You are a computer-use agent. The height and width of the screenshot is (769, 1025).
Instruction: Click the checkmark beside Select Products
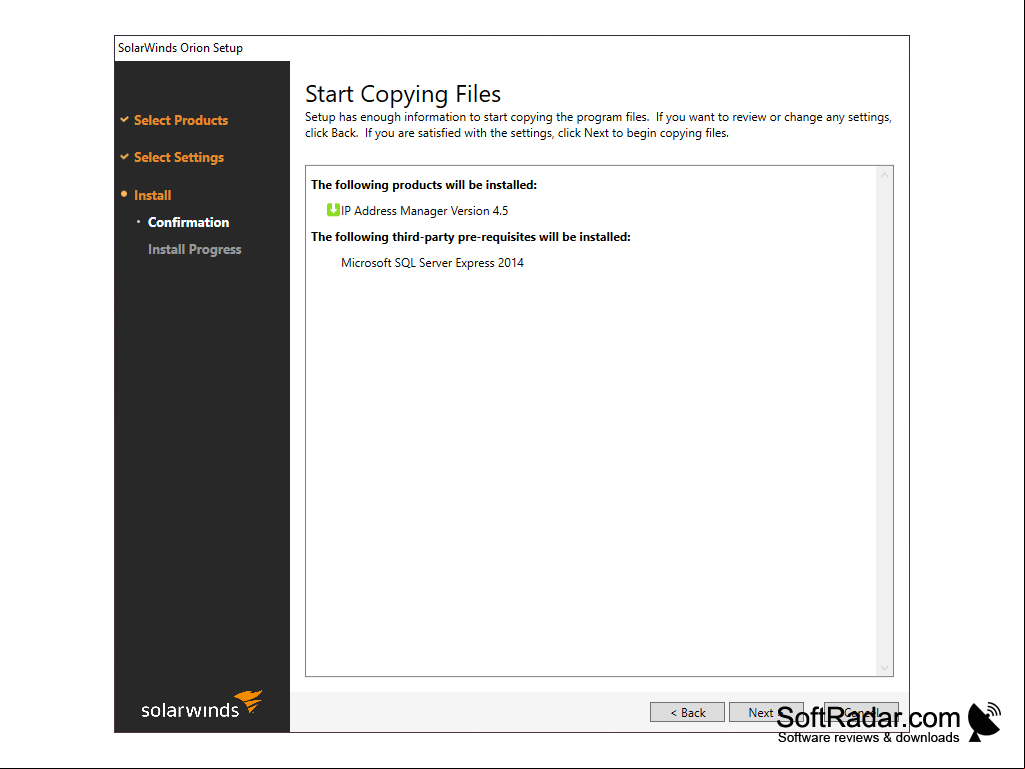point(124,120)
